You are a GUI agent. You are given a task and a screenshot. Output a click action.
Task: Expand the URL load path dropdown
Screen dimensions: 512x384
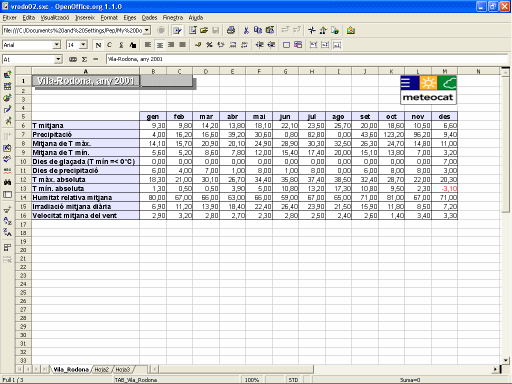(x=147, y=30)
